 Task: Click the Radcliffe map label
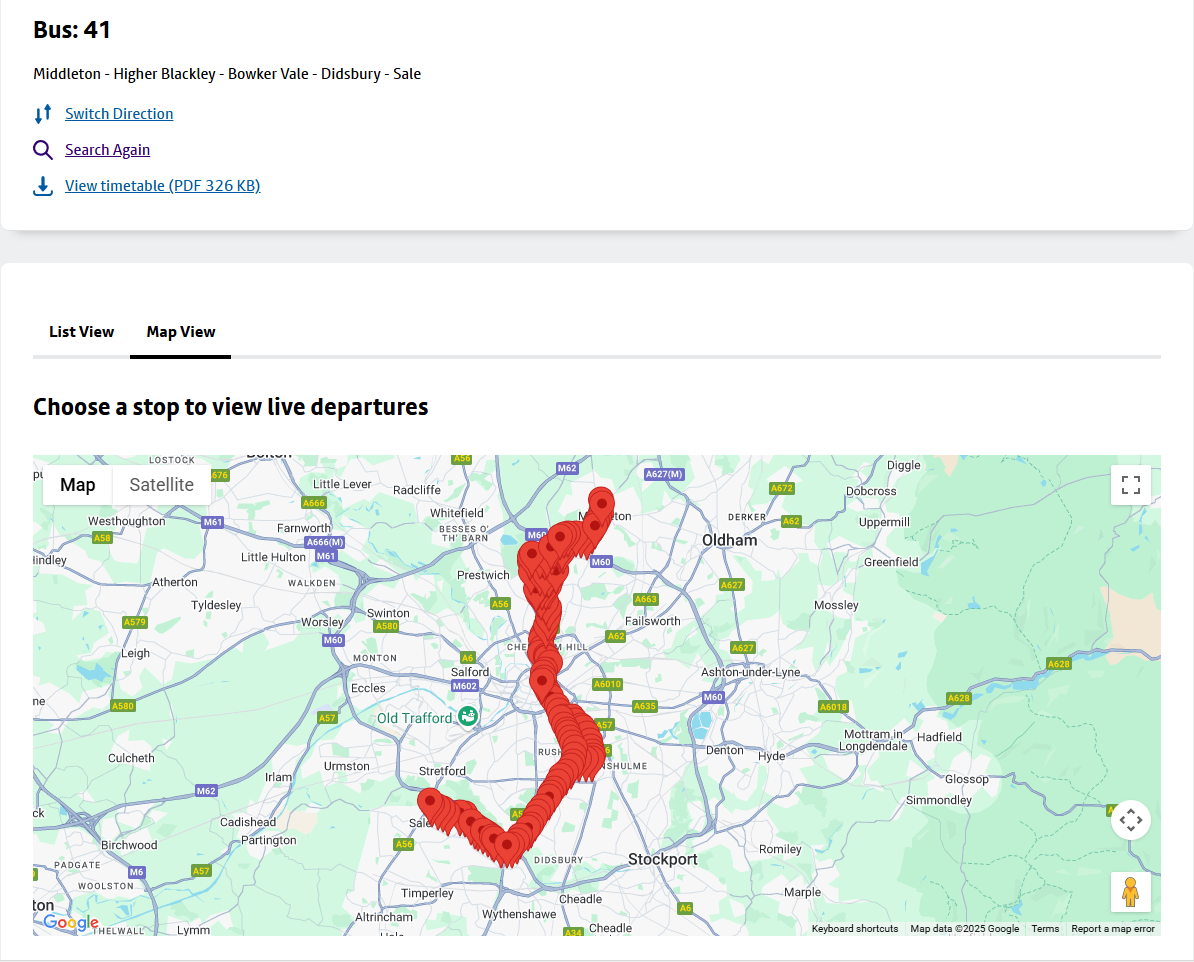(x=417, y=490)
